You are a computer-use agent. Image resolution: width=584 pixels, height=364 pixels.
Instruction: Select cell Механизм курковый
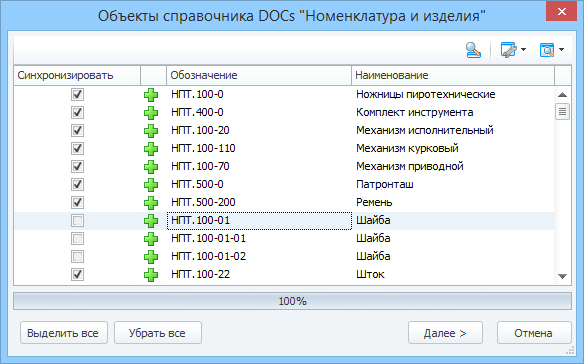coord(453,148)
